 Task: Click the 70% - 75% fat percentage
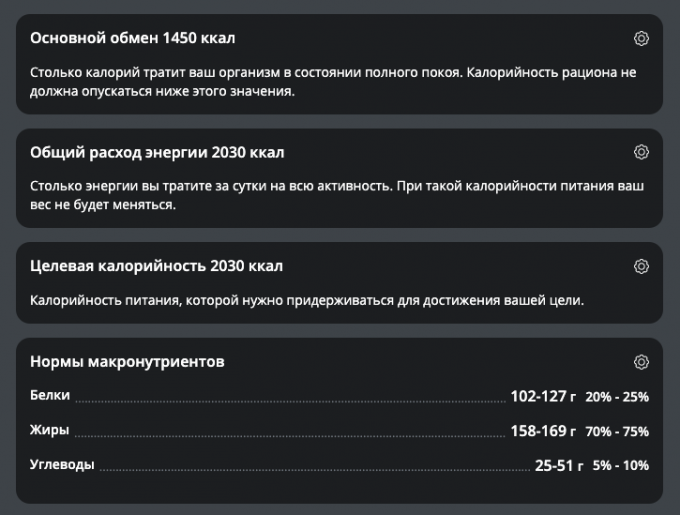(x=618, y=432)
